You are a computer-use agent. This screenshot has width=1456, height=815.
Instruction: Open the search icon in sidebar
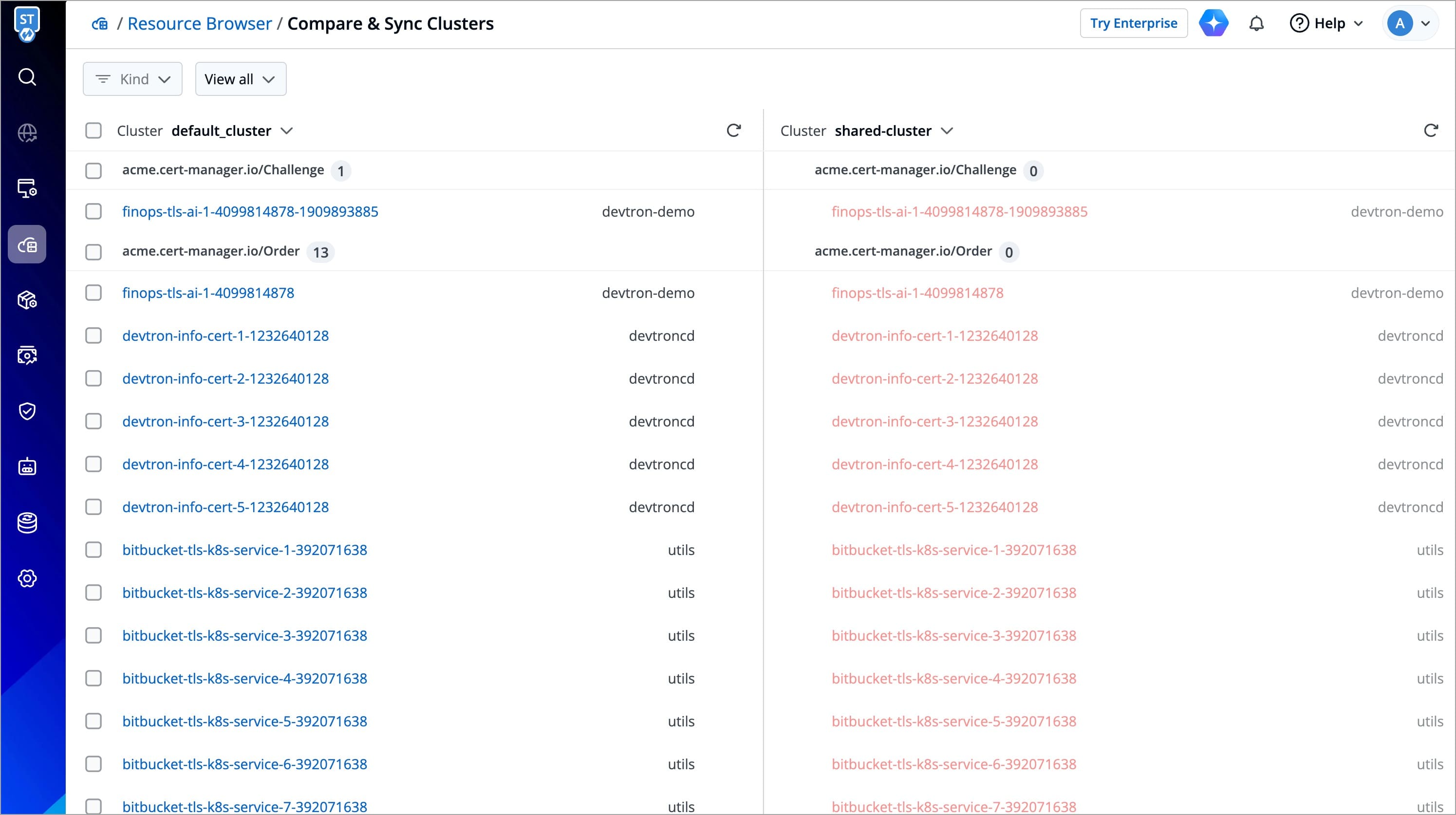pos(27,77)
